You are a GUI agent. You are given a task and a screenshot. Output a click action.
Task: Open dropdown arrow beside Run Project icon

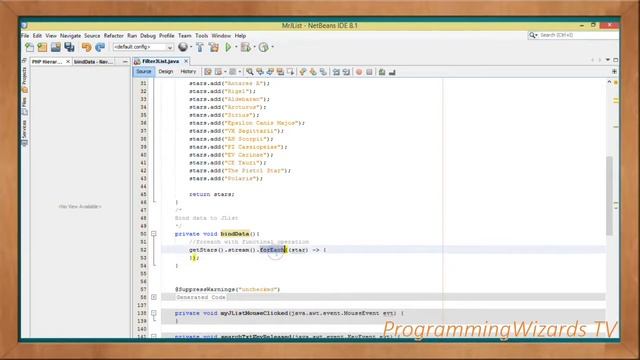click(236, 47)
